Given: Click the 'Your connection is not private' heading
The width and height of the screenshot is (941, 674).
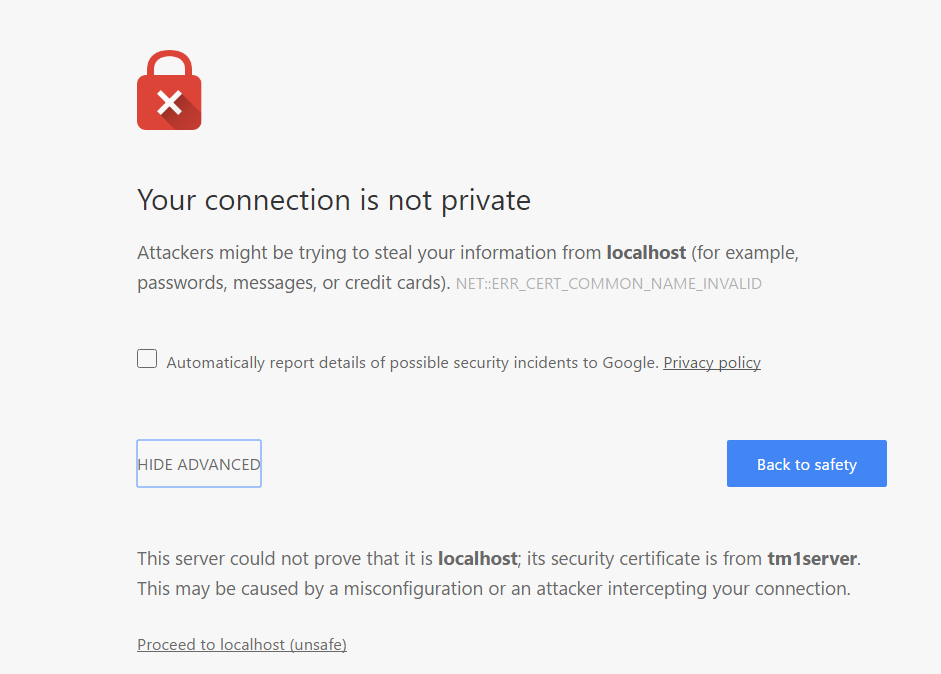Looking at the screenshot, I should (x=333, y=200).
